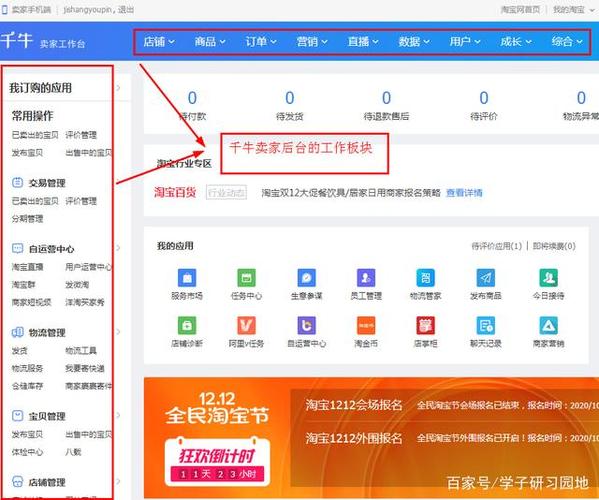599x500 pixels.
Task: Launch the 店掌柜 app
Action: point(425,325)
